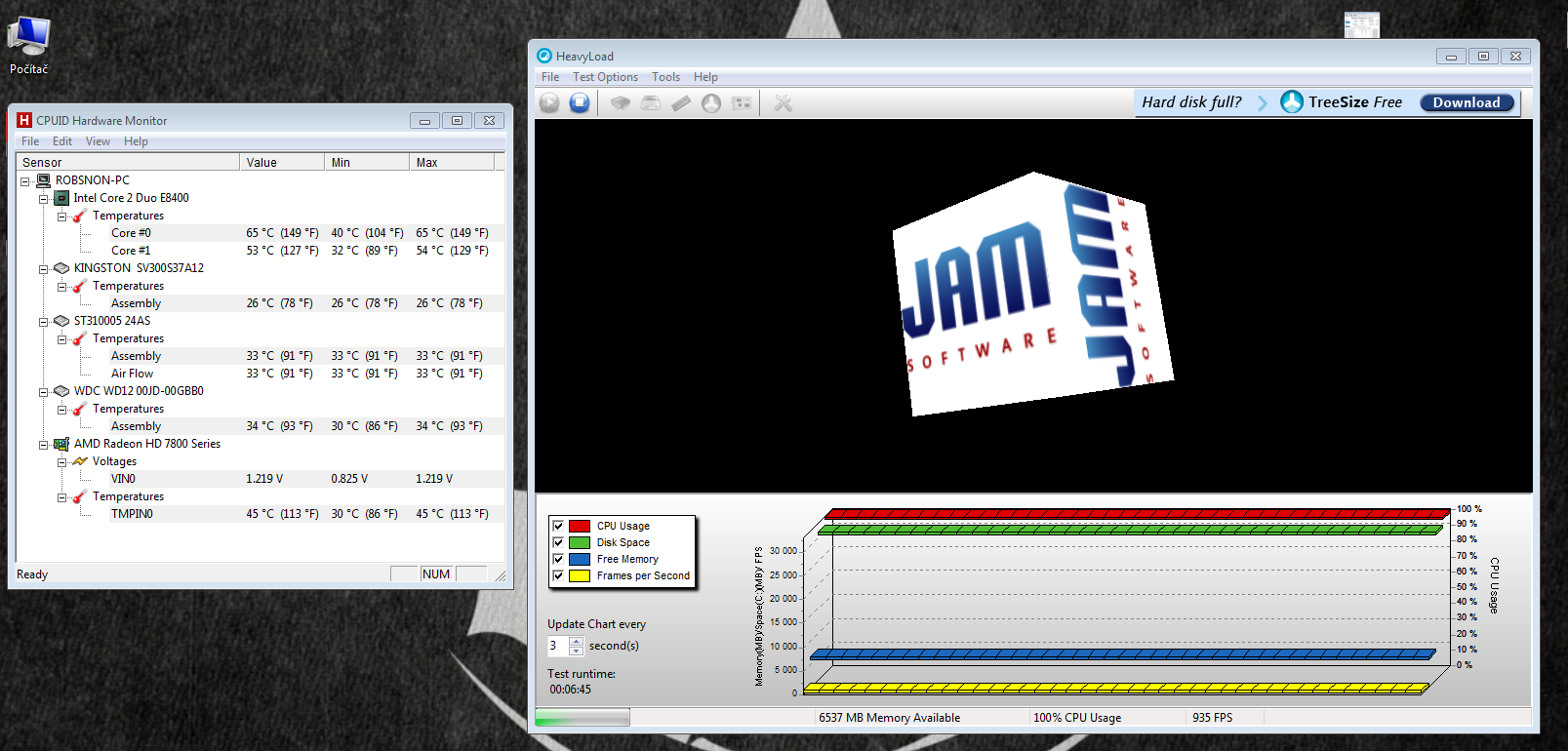Toggle the Write Temp File drive icon
The image size is (1568, 751).
click(651, 102)
